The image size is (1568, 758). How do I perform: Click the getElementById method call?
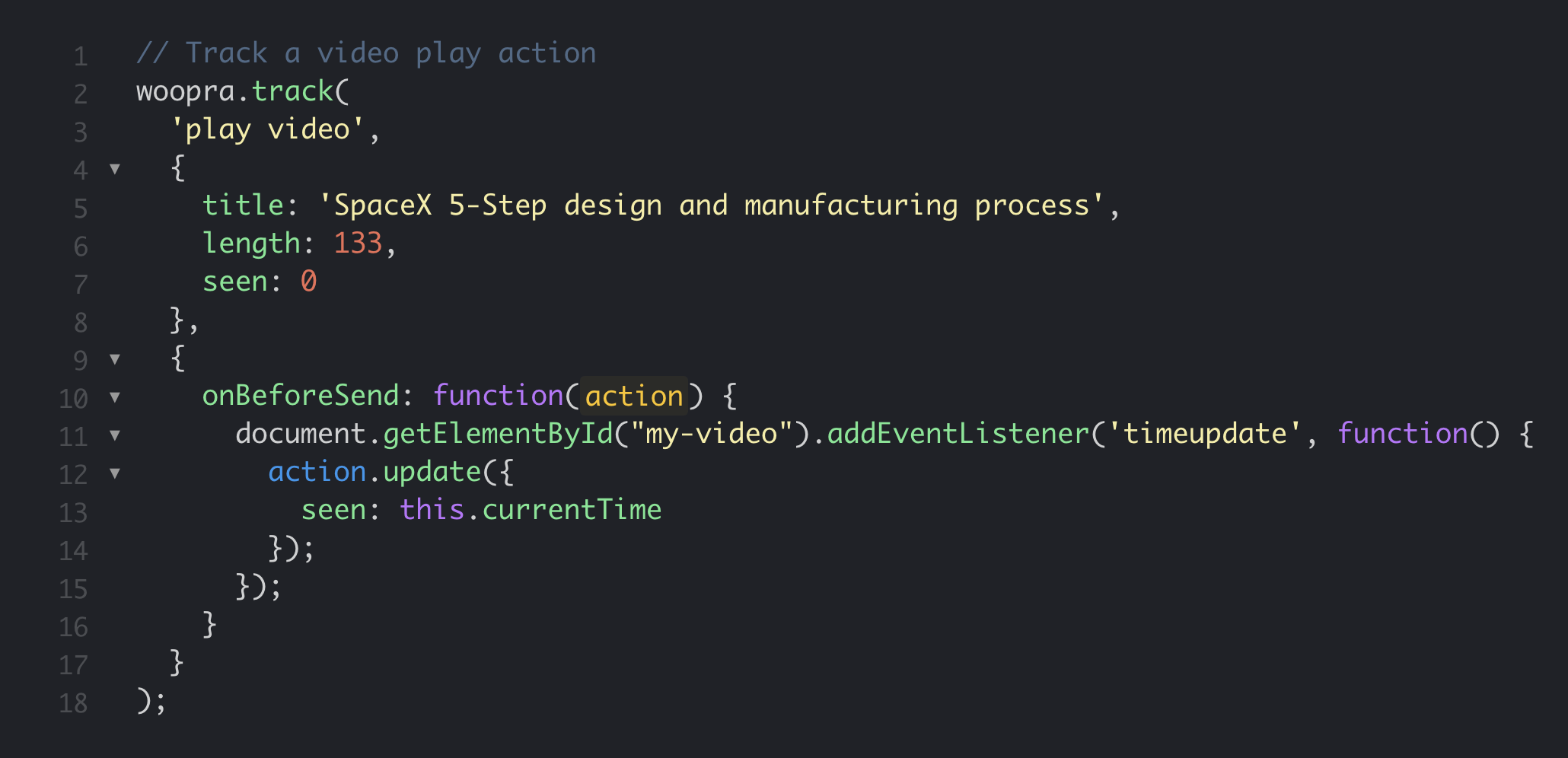(498, 434)
